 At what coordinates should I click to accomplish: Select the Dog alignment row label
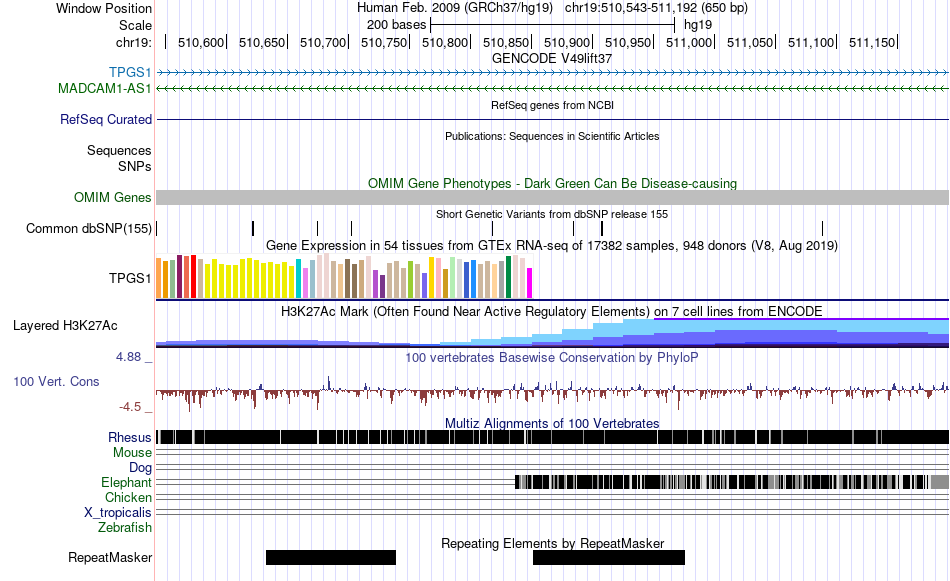point(140,468)
